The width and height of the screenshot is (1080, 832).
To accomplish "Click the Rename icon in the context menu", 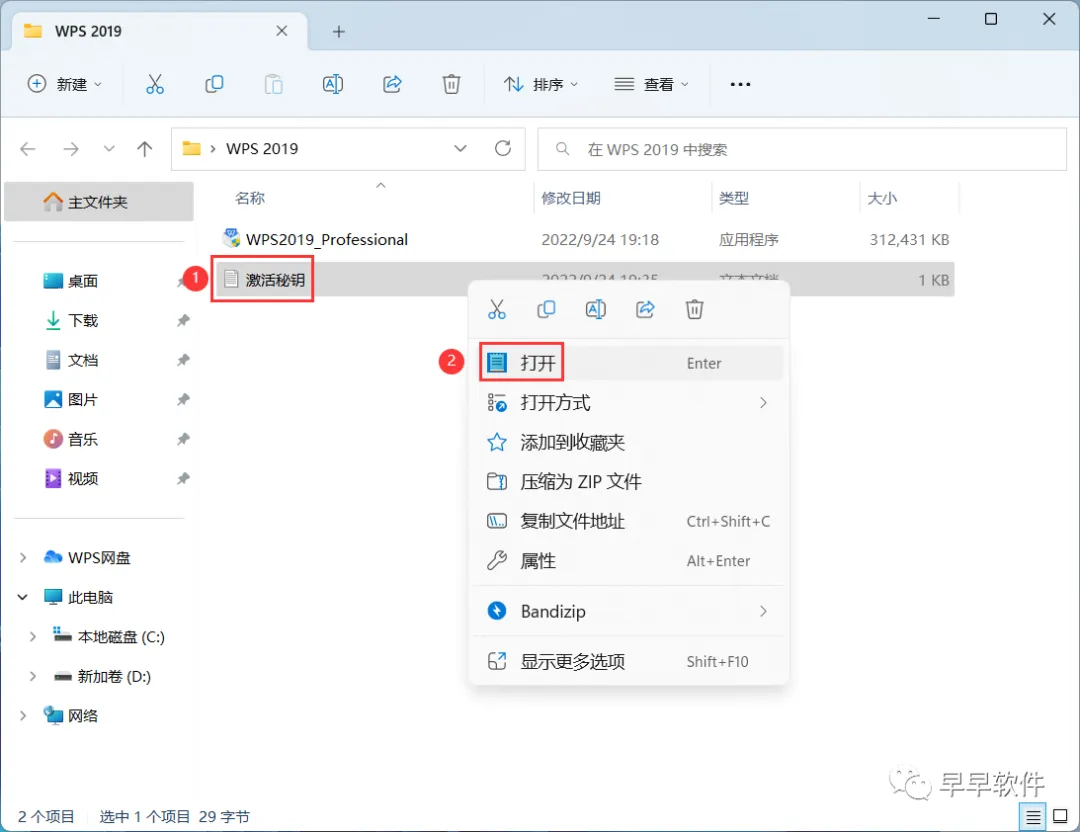I will click(x=596, y=309).
